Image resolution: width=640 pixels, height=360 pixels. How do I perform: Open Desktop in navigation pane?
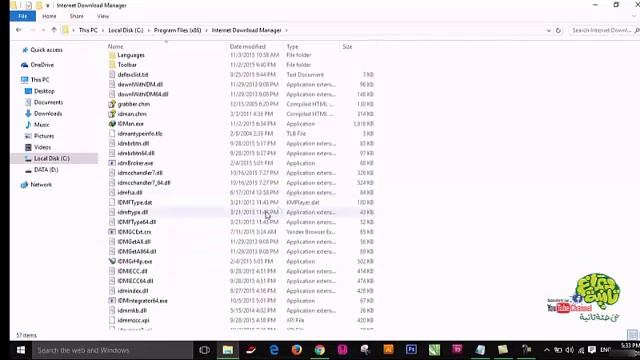click(44, 91)
